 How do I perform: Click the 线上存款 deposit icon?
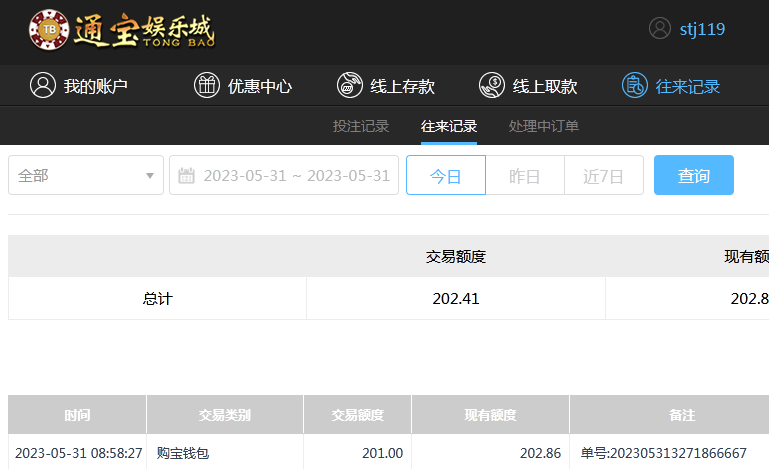349,86
